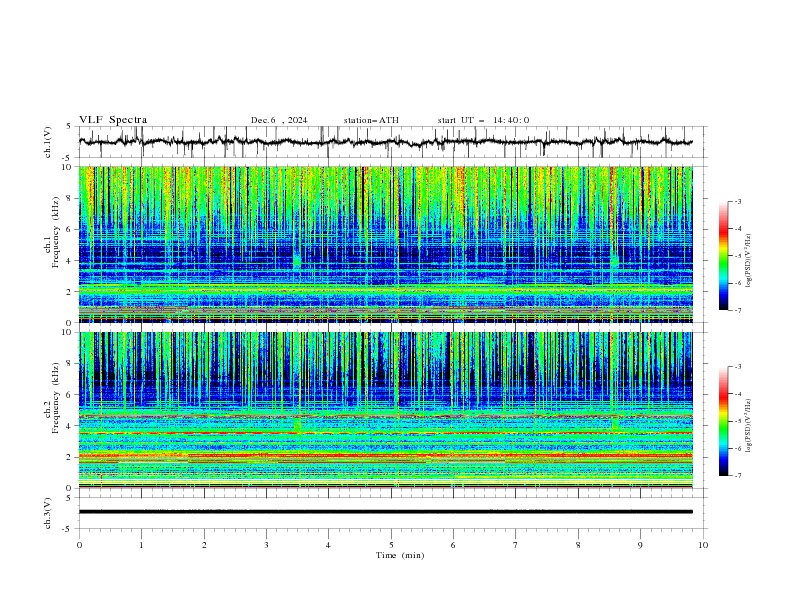
Task: Click time axis tick label "0"
Action: (79, 545)
